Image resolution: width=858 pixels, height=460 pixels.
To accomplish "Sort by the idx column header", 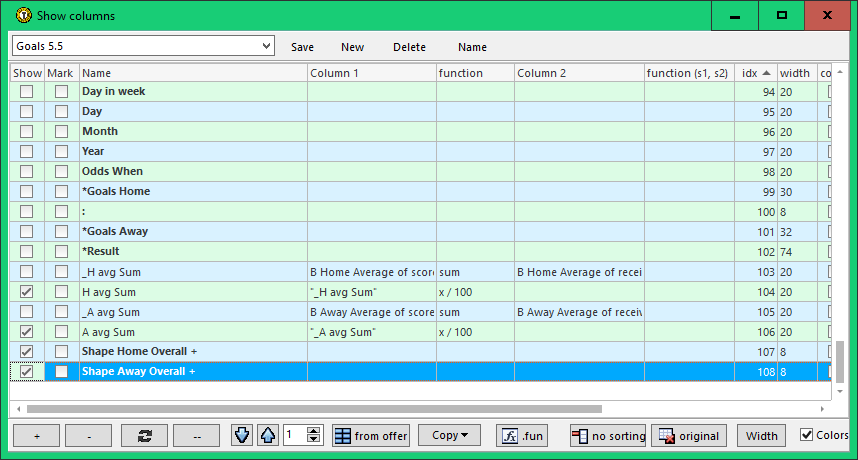I will tap(755, 73).
